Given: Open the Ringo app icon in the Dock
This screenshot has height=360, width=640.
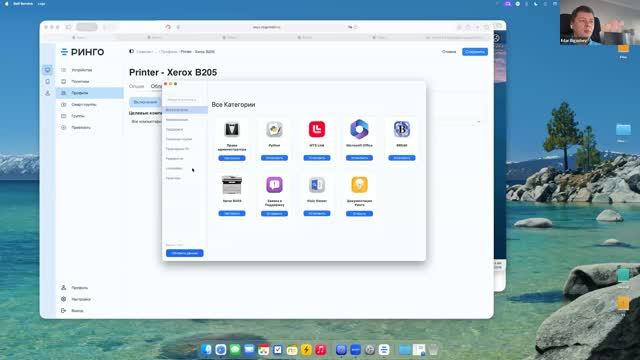Looking at the screenshot, I should [384, 349].
